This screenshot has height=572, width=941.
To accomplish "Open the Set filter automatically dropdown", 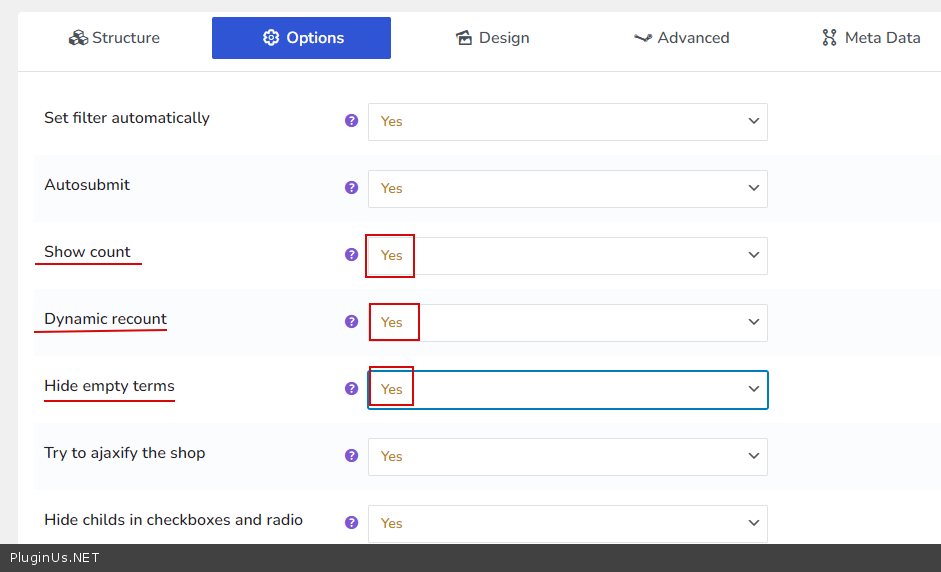I will (x=567, y=121).
